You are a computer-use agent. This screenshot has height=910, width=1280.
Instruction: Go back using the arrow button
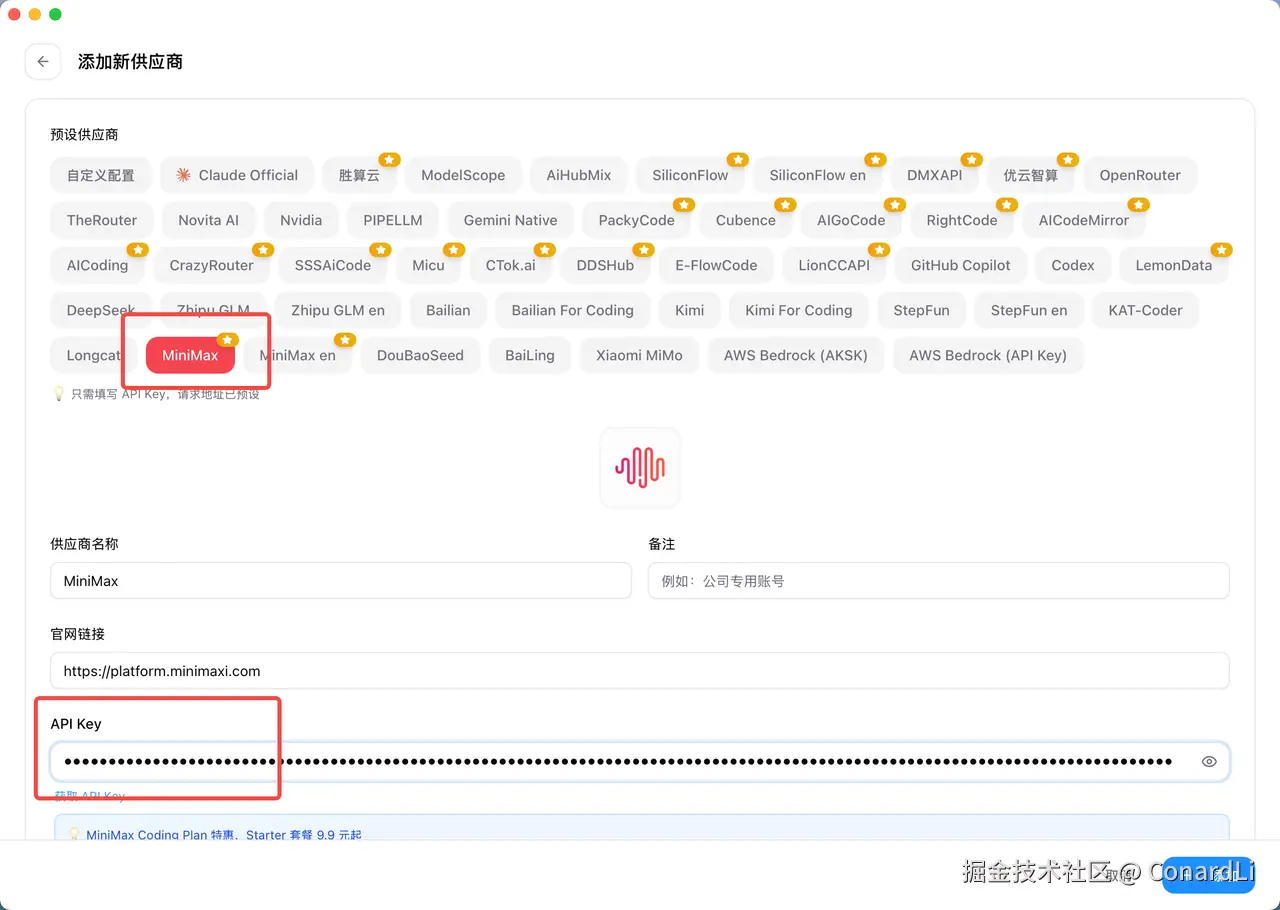[43, 61]
